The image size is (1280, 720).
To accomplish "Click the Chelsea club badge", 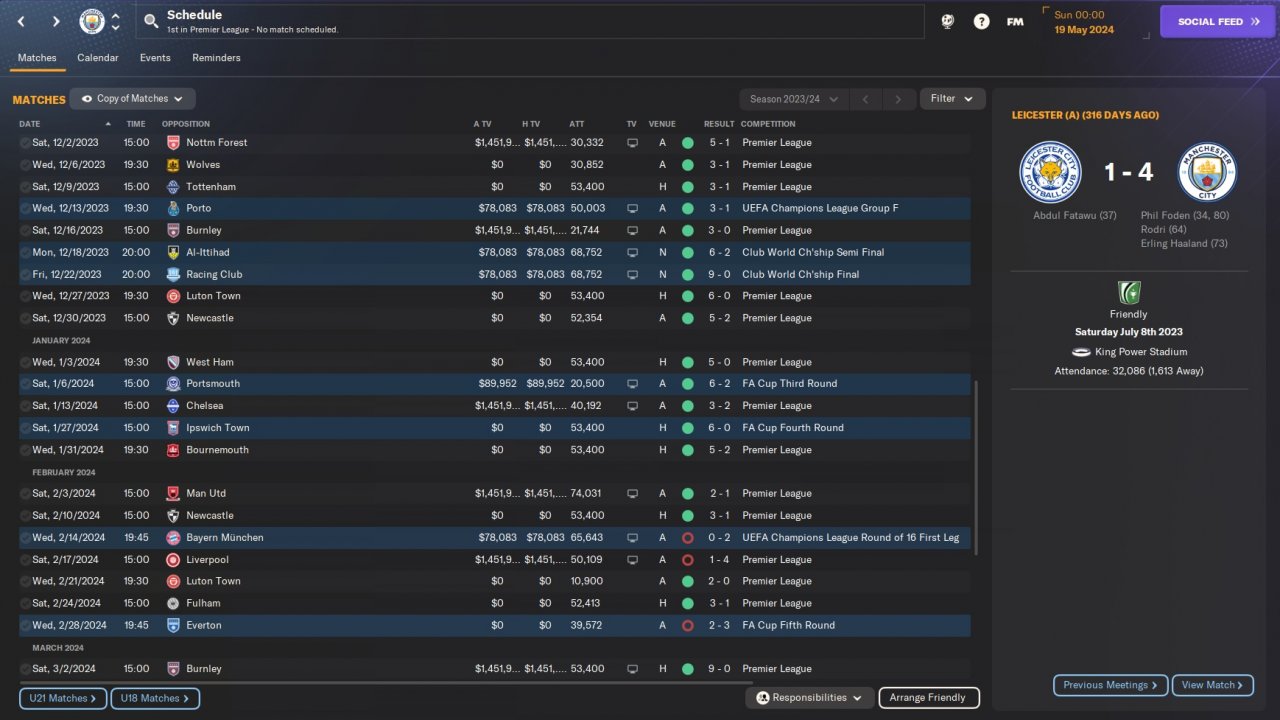I will coord(173,406).
